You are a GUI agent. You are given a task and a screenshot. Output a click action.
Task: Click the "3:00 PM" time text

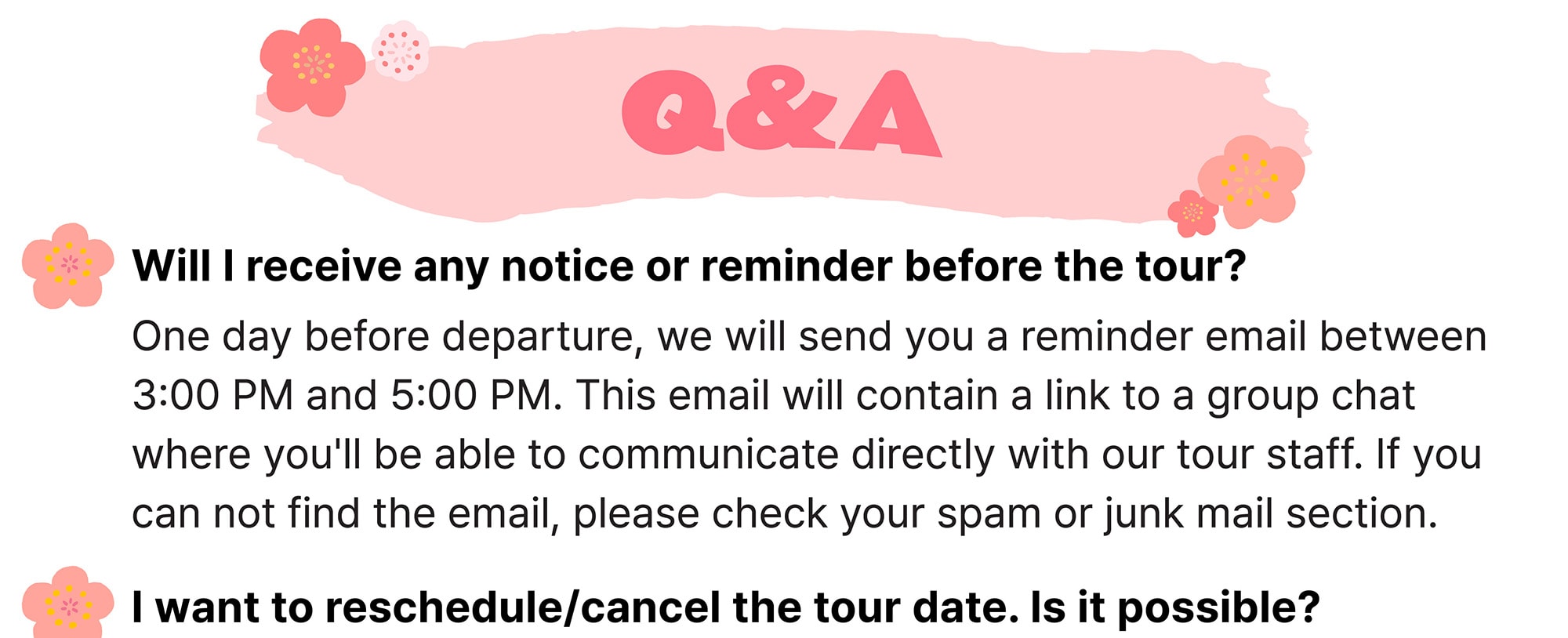(x=212, y=395)
